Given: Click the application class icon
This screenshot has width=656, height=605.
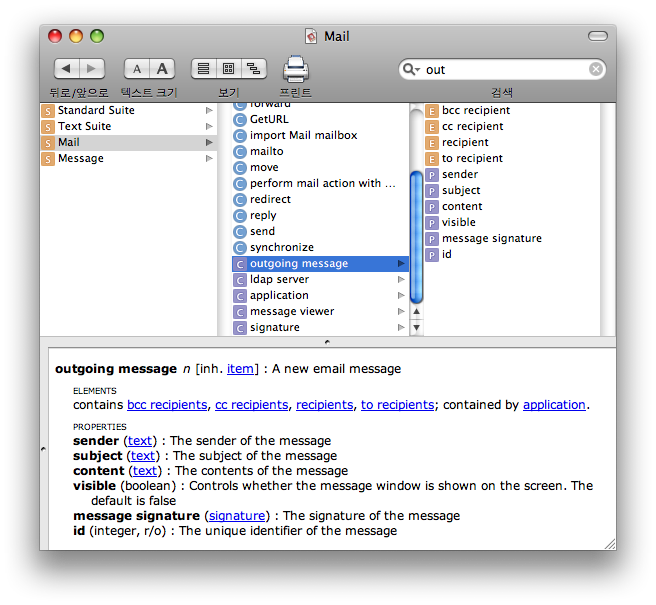Looking at the screenshot, I should 240,296.
